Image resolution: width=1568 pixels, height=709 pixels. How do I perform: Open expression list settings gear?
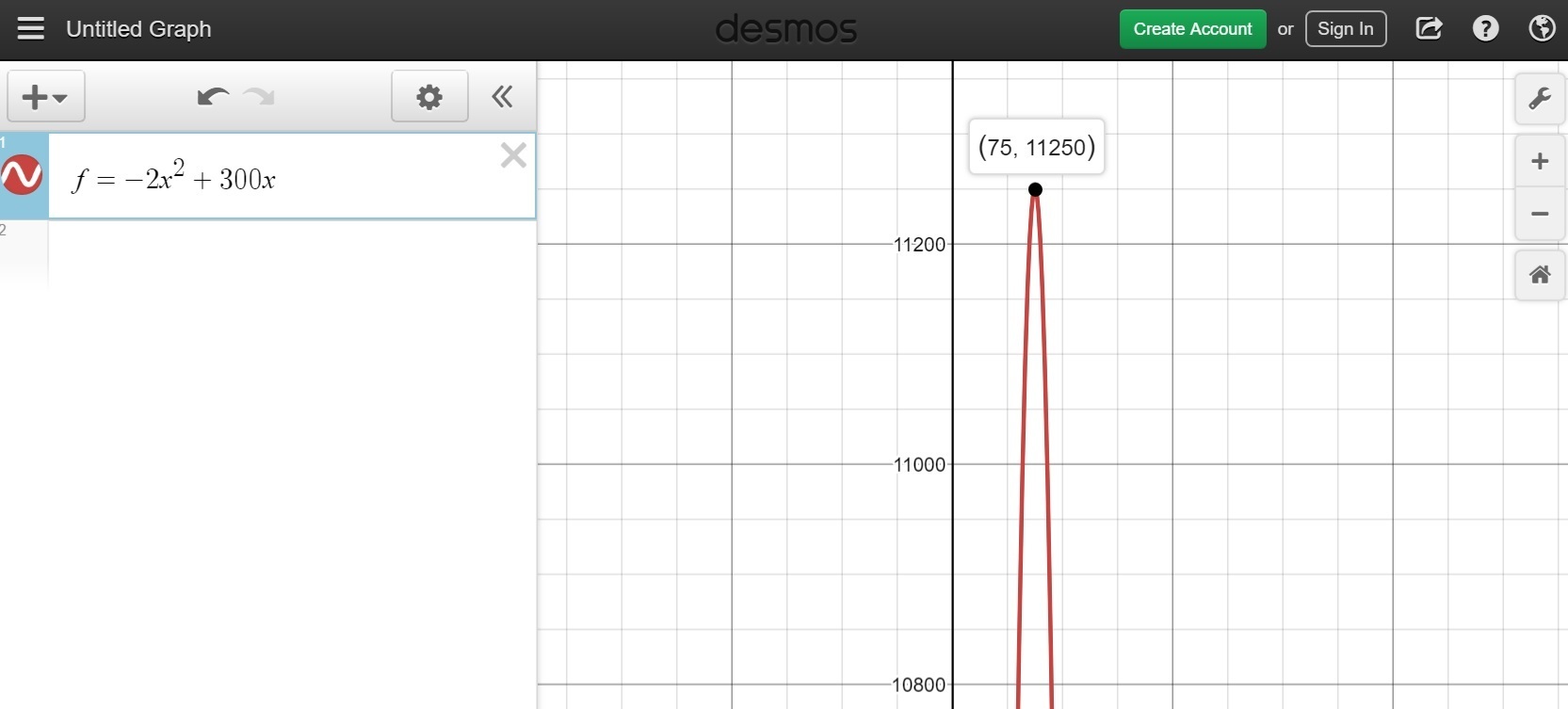(x=429, y=96)
